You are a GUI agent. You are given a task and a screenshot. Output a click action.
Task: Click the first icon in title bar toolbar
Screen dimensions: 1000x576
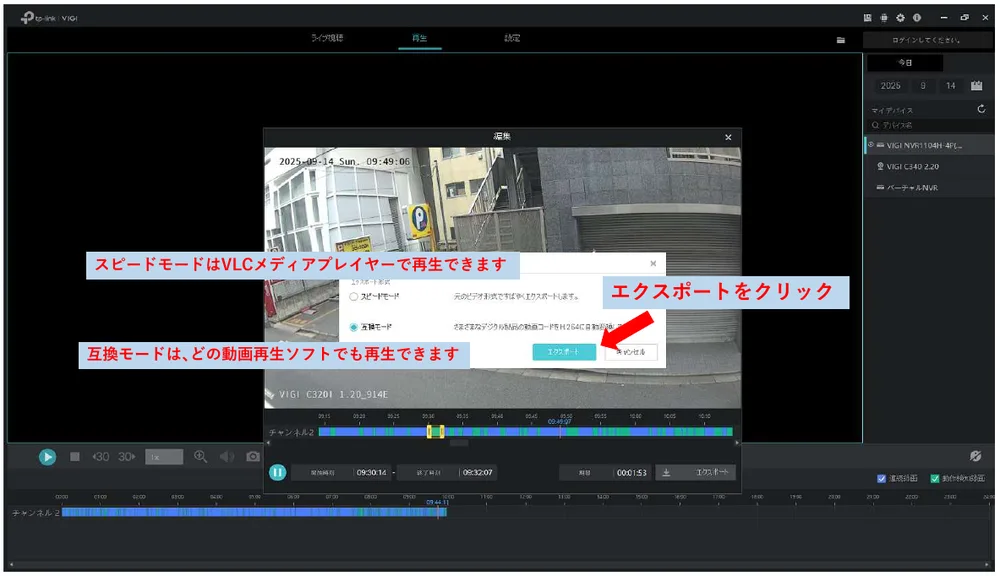(x=867, y=18)
